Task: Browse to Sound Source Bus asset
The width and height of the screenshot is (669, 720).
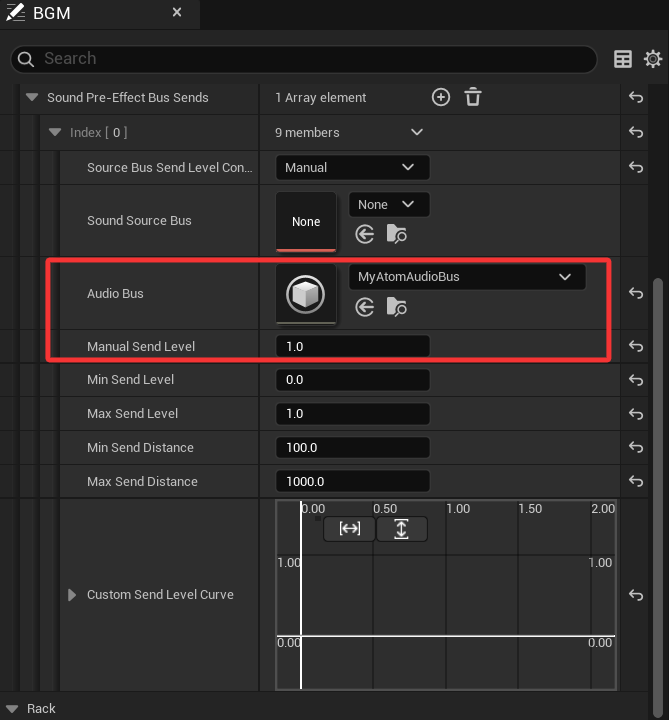Action: 396,234
